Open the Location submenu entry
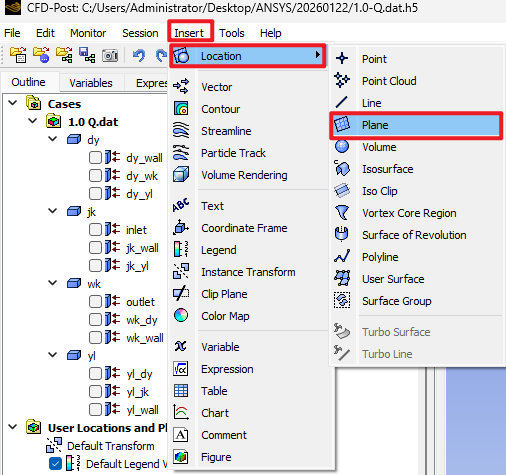Screen dimensions: 506x475 coord(248,56)
